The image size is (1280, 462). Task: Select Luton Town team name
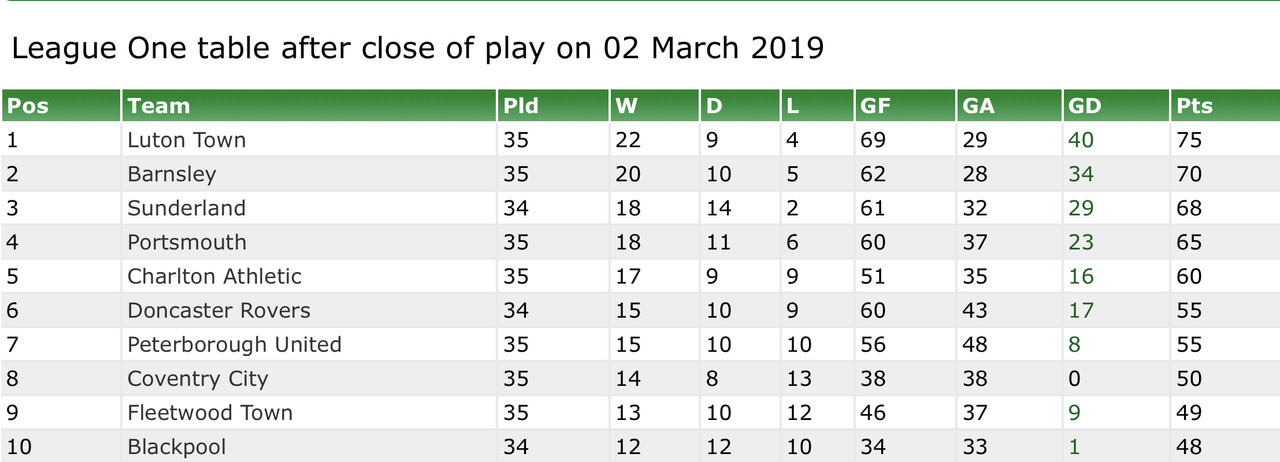click(186, 140)
